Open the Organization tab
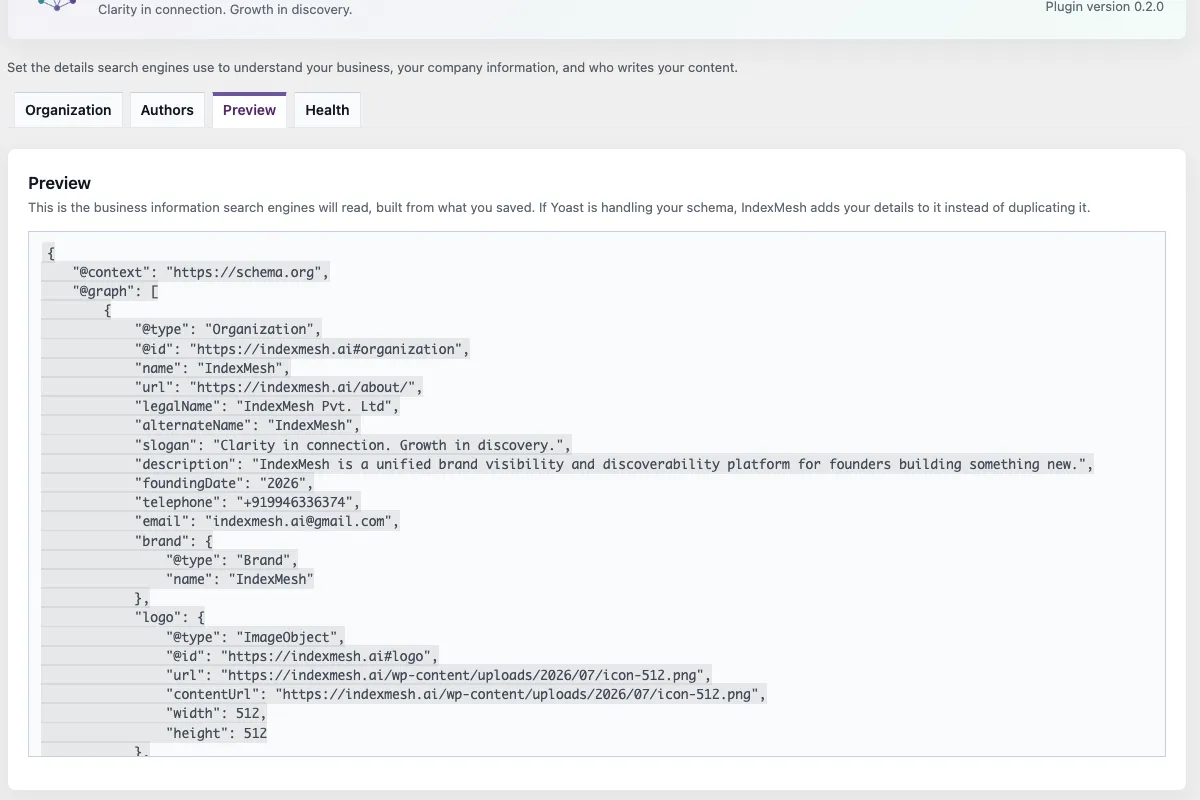 coord(68,110)
